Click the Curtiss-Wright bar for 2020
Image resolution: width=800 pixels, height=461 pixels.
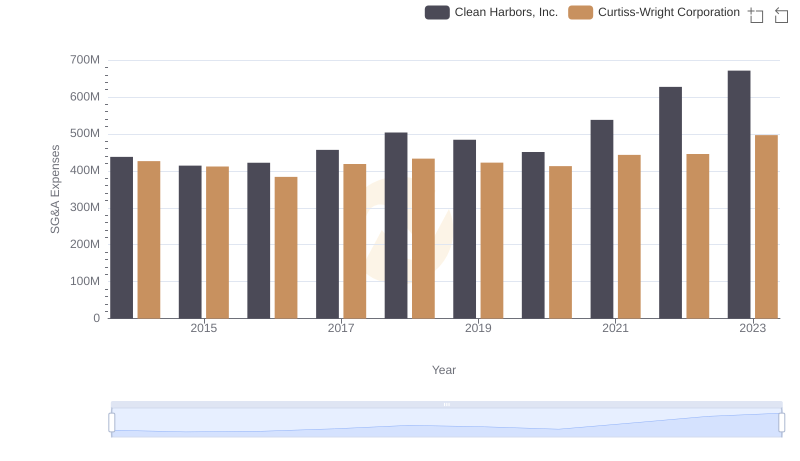(560, 243)
